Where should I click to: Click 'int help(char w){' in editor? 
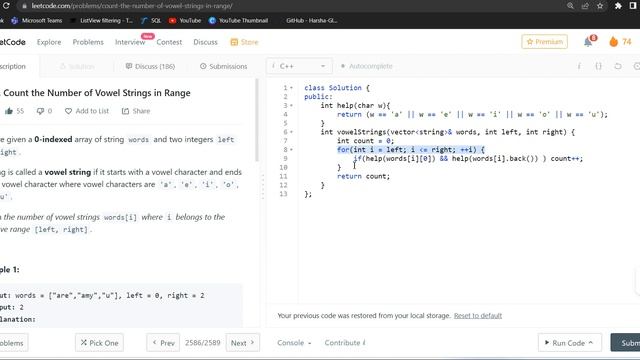click(355, 105)
